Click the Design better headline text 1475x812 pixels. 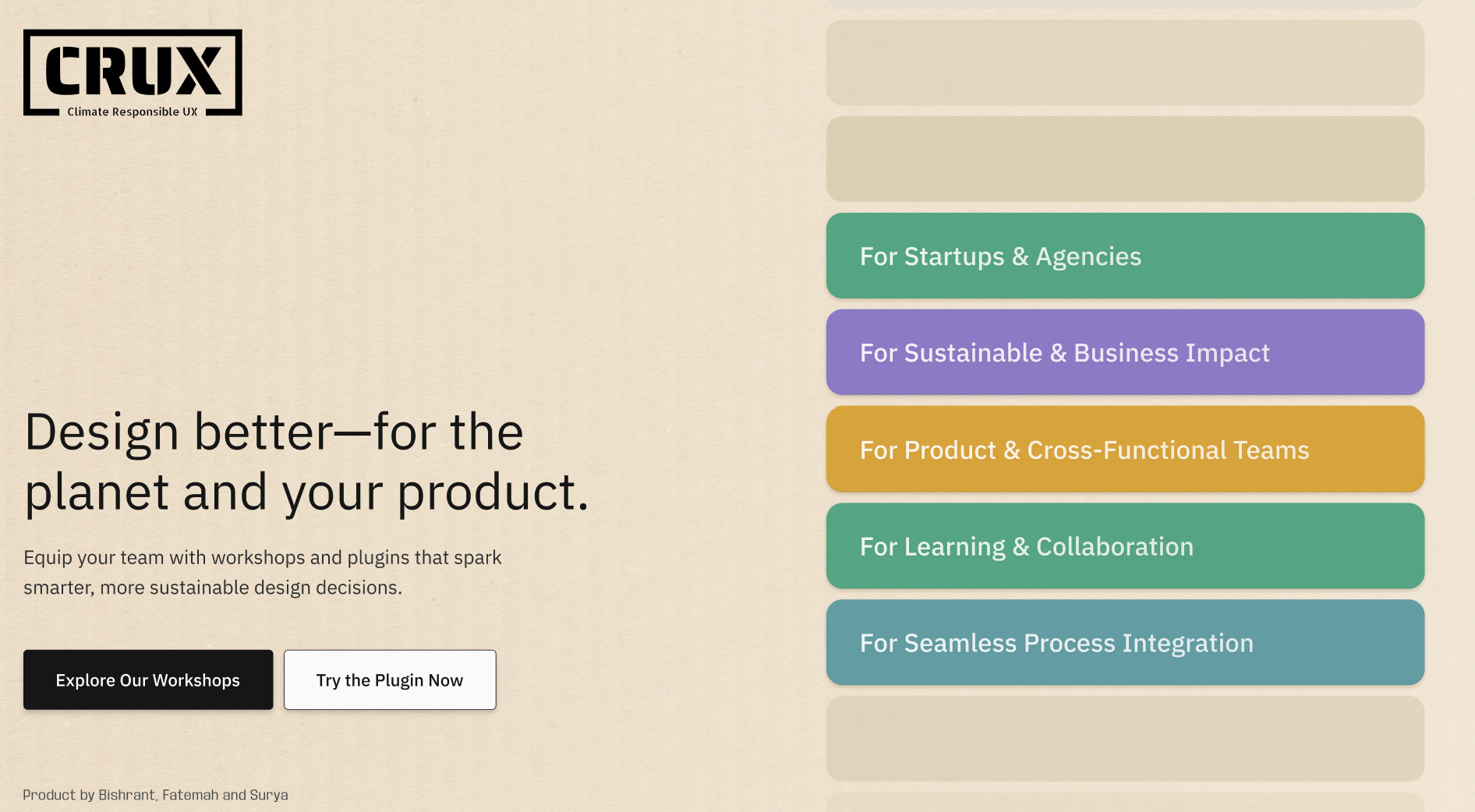pyautogui.click(x=306, y=462)
